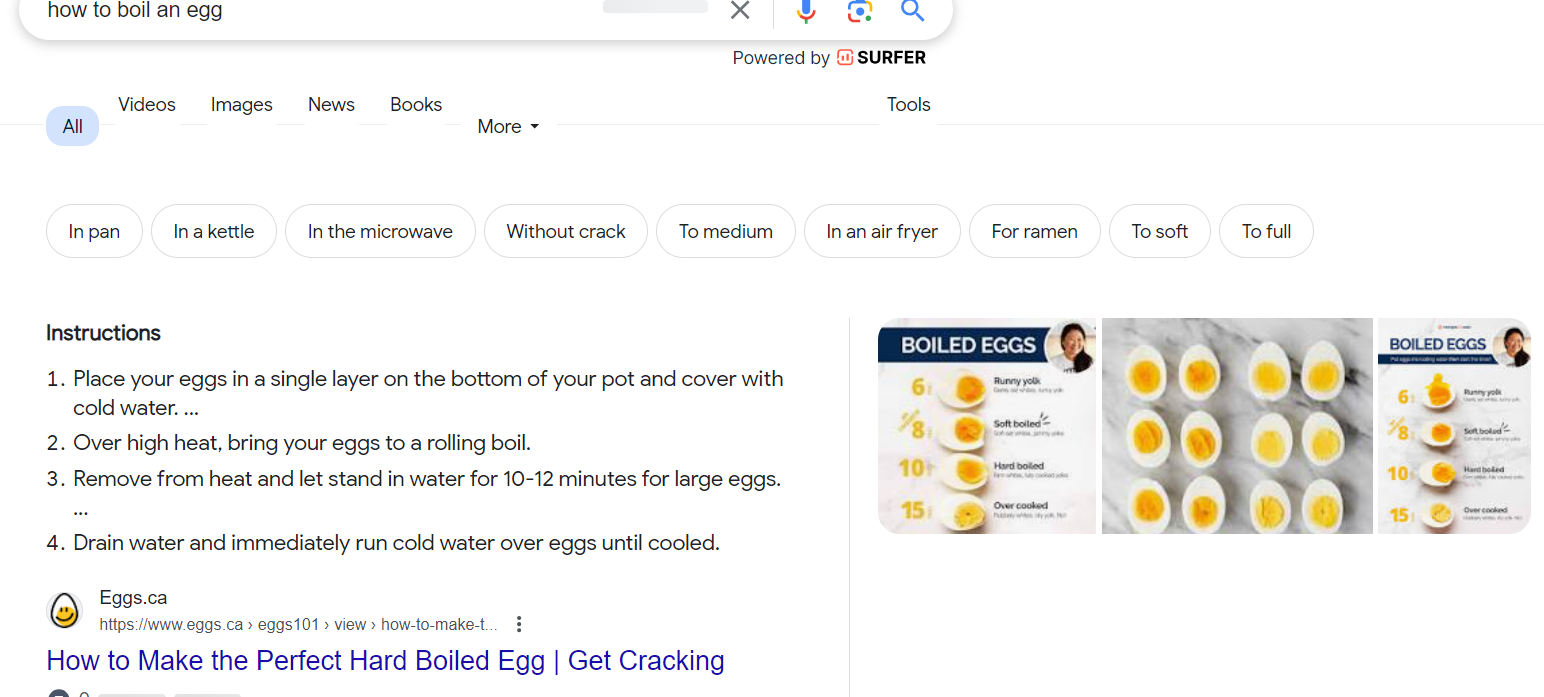This screenshot has height=697, width=1544.
Task: Open the News results tab
Action: coord(331,105)
